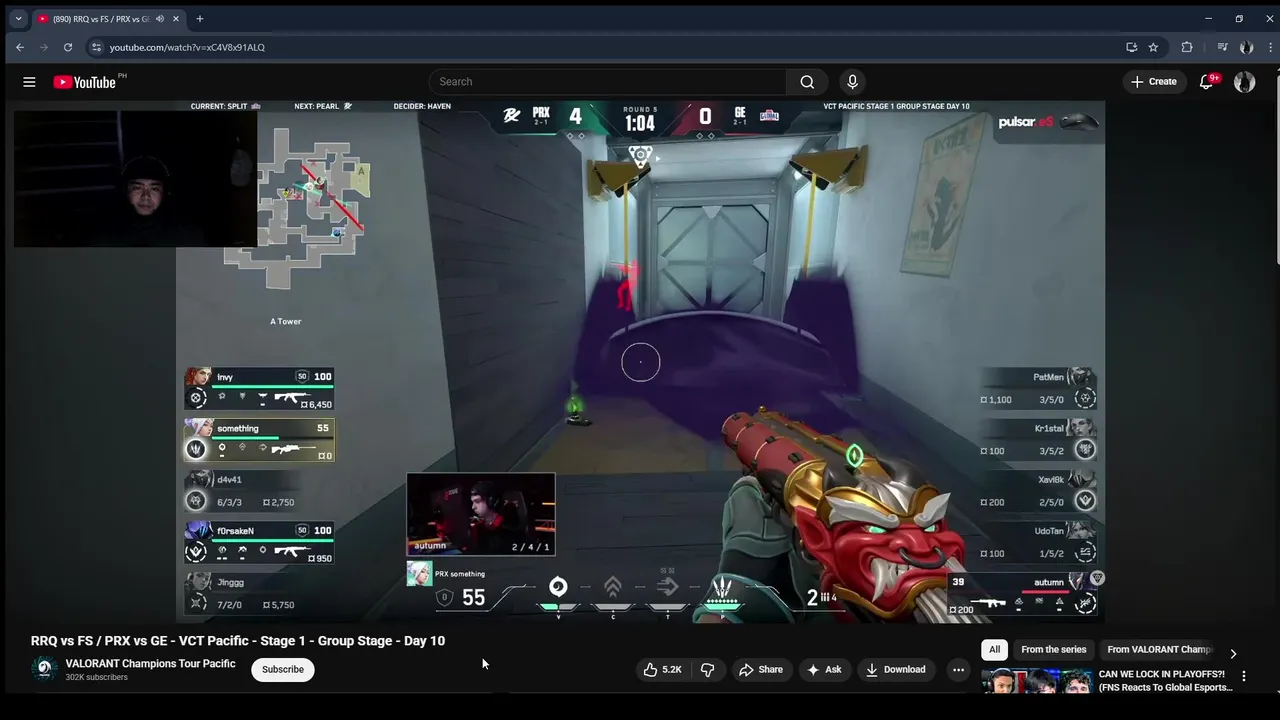Start voice search with the microphone icon
Viewport: 1280px width, 720px height.
[852, 82]
